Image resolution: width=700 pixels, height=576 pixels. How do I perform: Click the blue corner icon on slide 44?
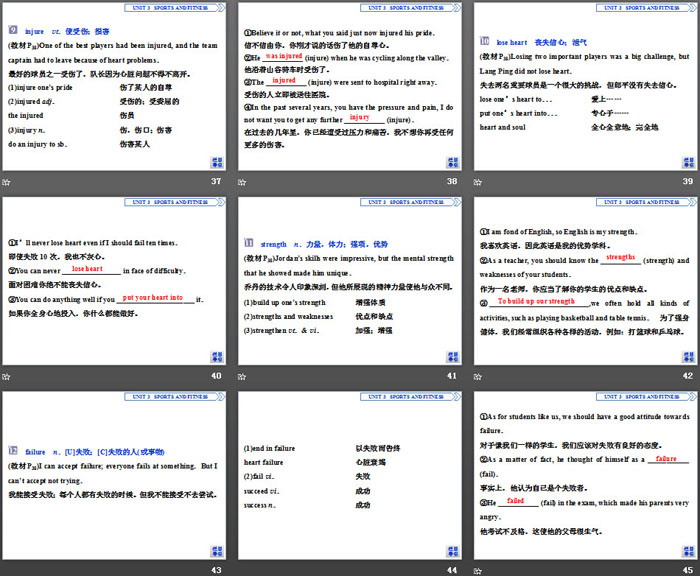tap(453, 551)
